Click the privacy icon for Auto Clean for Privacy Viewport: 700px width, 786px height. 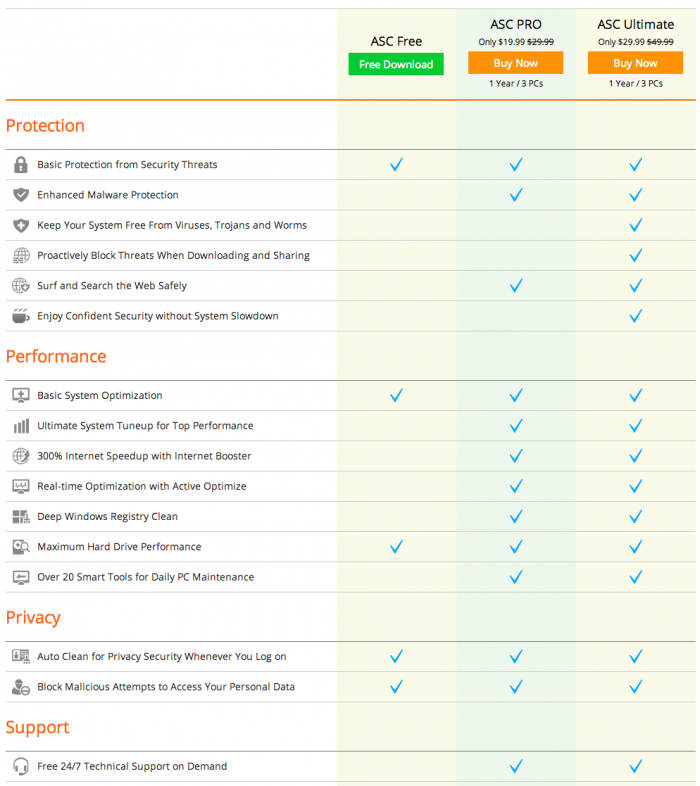(x=21, y=656)
